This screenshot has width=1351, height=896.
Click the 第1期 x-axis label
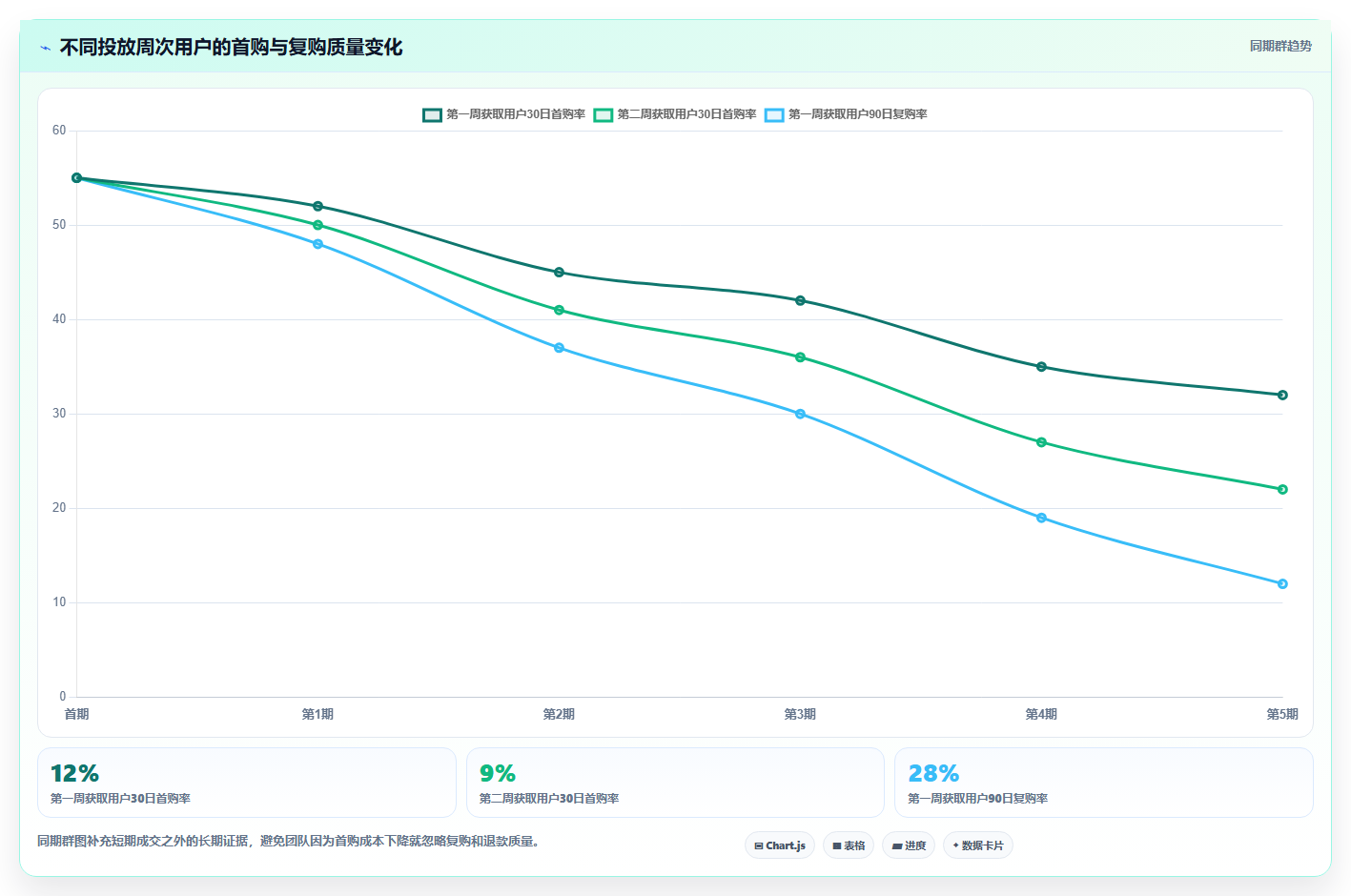[x=318, y=714]
